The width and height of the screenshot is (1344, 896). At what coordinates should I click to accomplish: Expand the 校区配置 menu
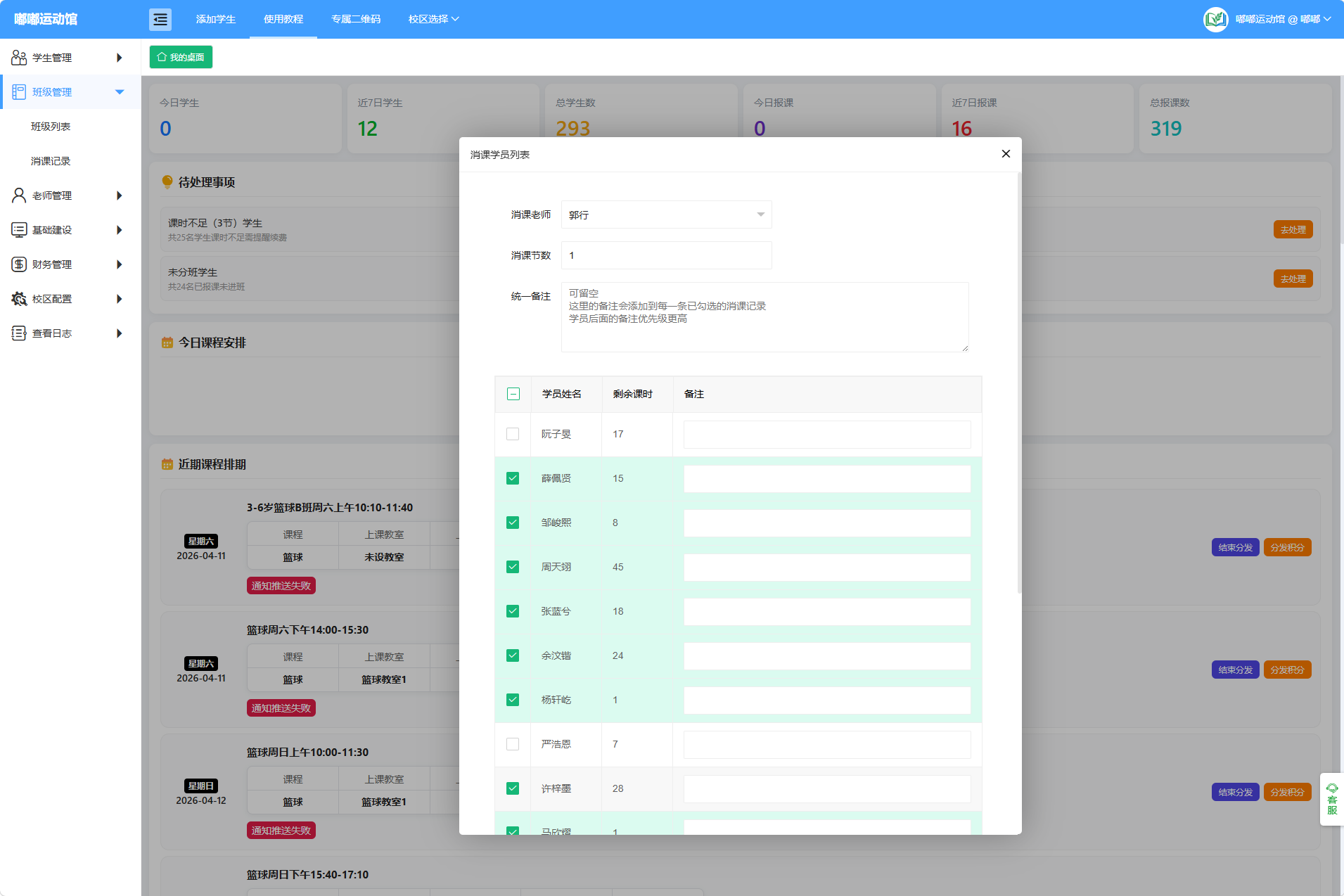(119, 299)
